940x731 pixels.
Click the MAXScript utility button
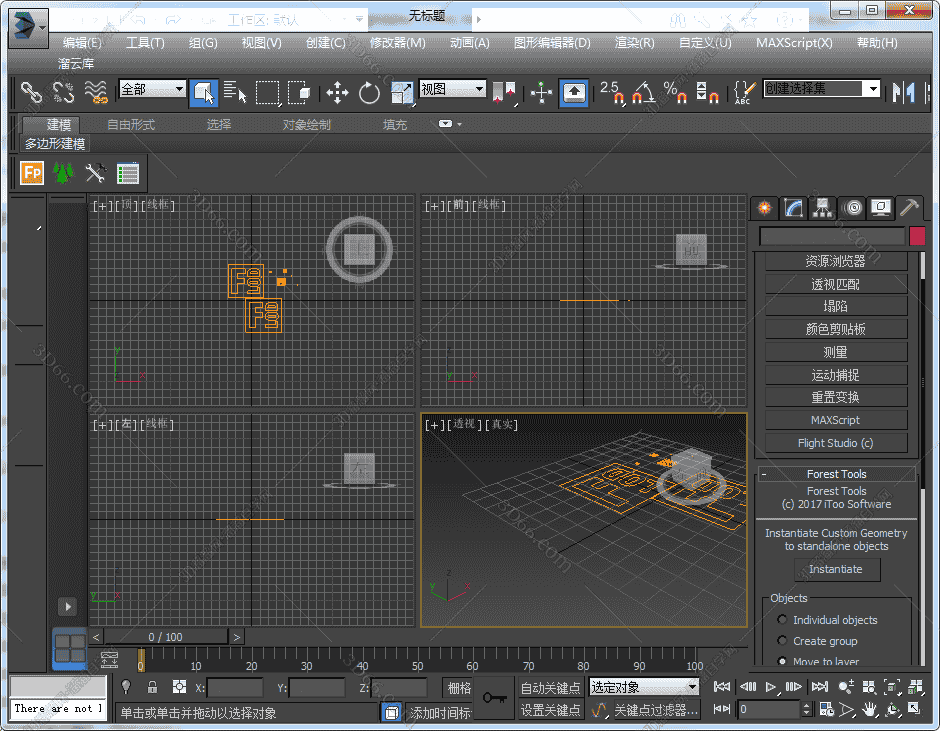835,420
